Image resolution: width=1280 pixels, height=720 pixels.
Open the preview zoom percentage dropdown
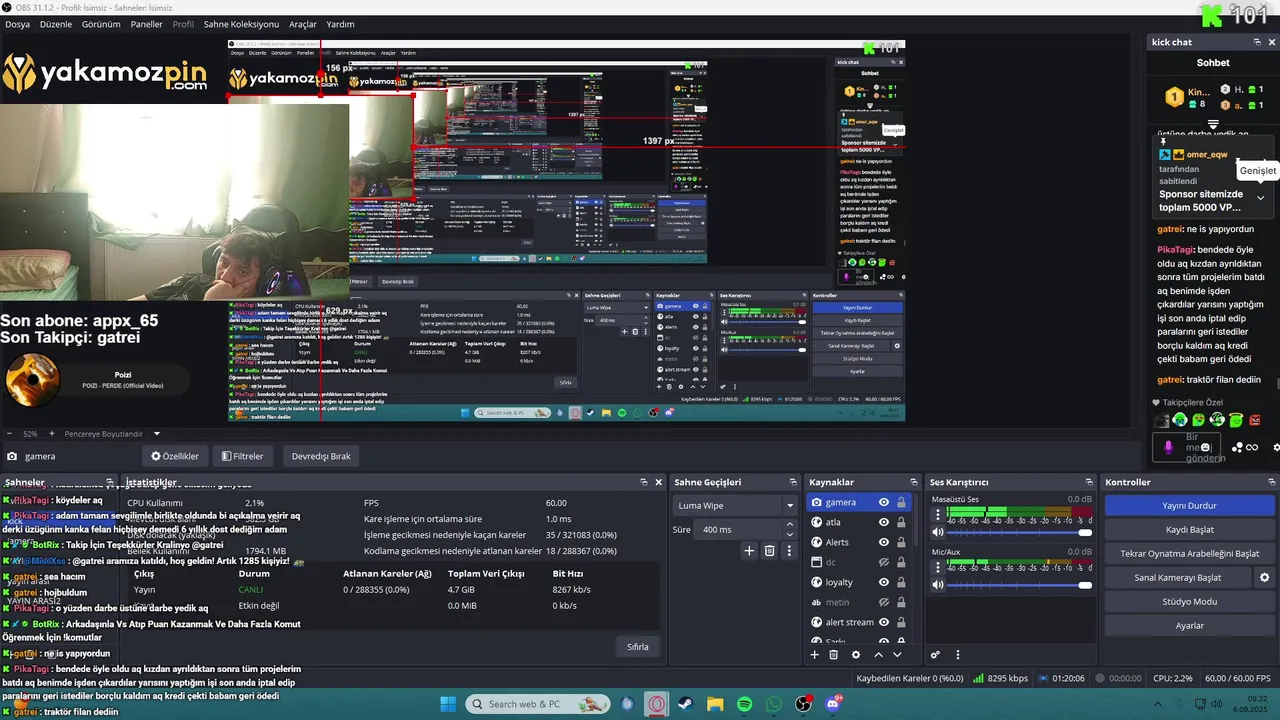(29, 434)
